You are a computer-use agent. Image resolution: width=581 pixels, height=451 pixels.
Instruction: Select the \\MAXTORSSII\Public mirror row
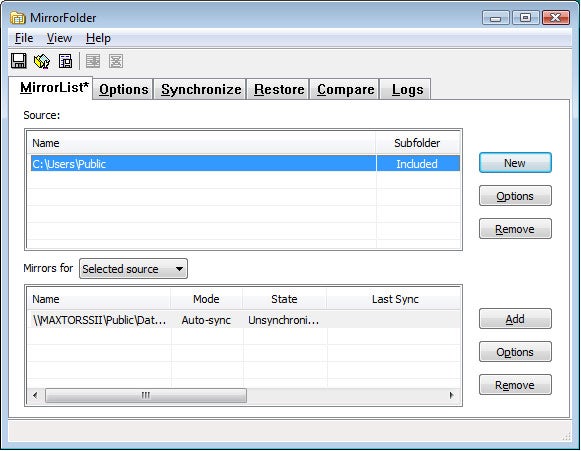244,320
